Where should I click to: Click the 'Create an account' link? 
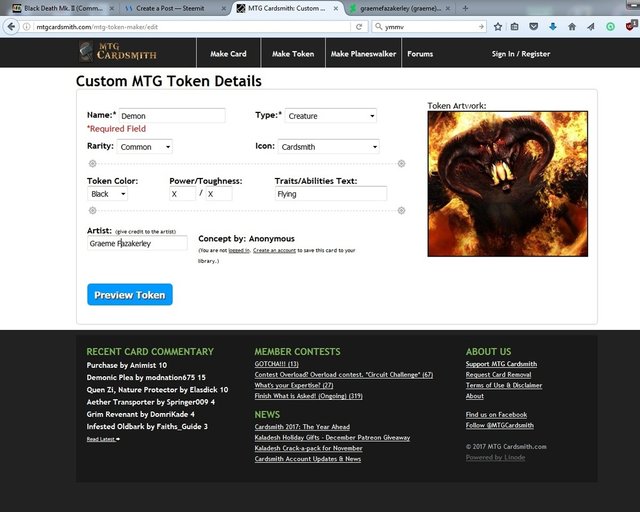coord(274,250)
